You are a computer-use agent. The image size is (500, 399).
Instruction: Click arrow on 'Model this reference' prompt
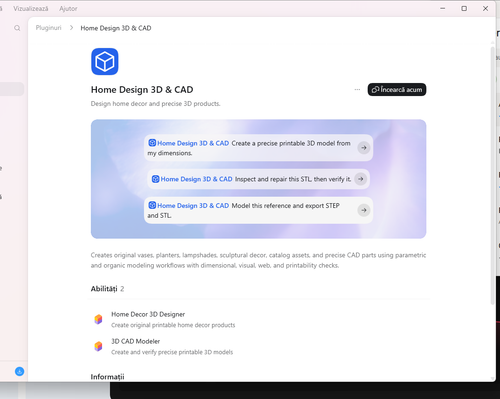(364, 210)
